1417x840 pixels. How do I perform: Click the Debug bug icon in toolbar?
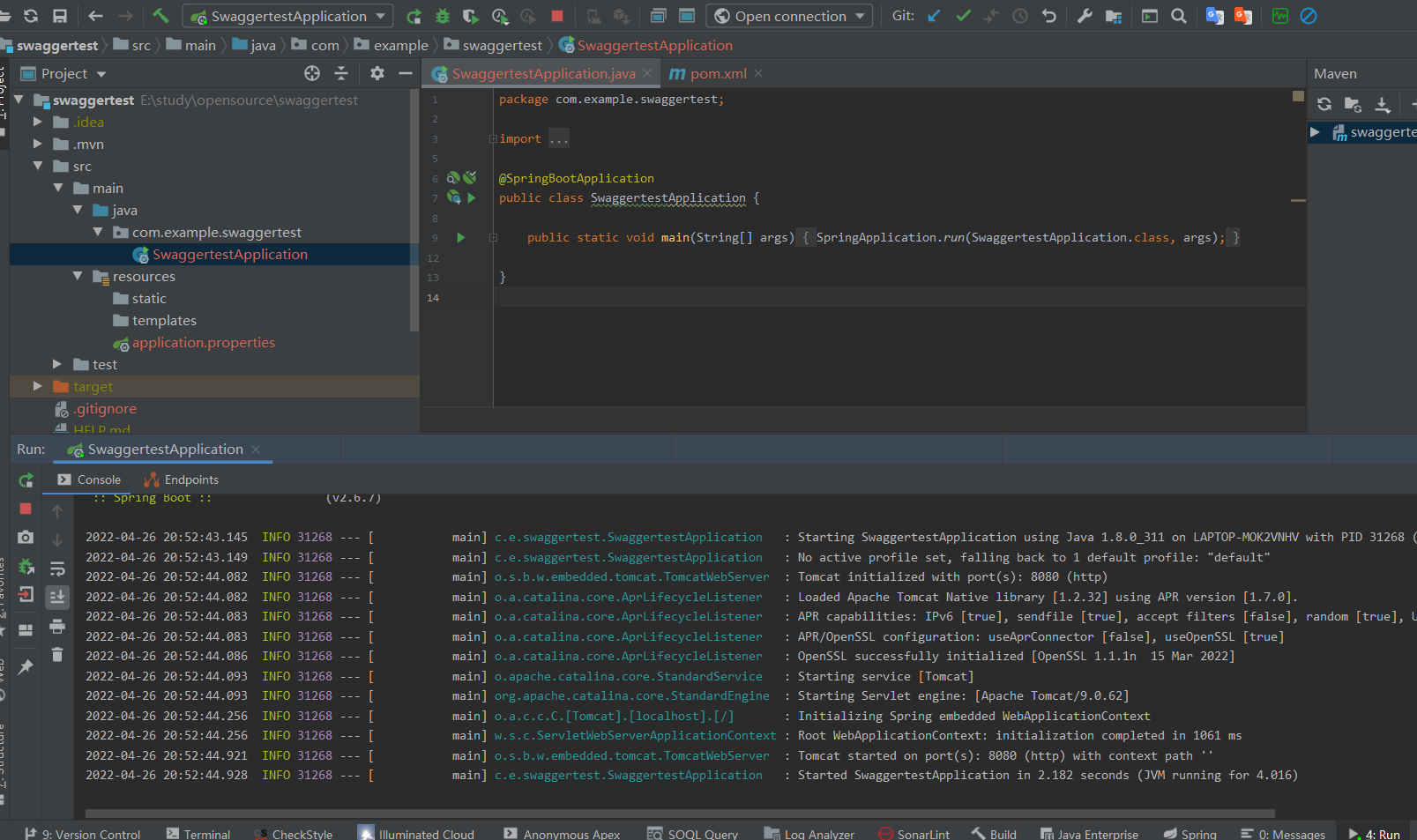point(443,16)
